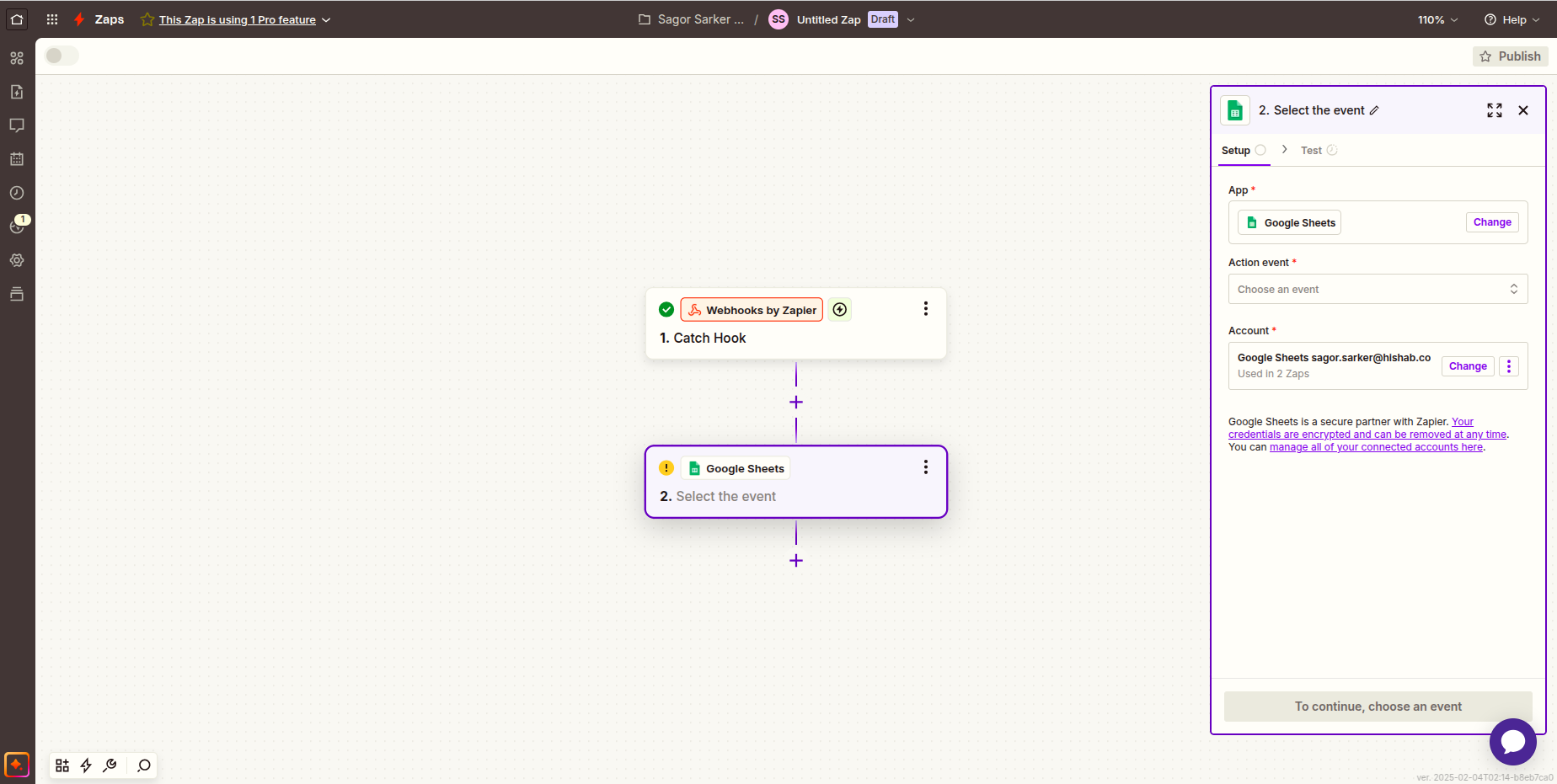This screenshot has height=784, width=1557.
Task: Open the Help menu
Action: [x=1512, y=20]
